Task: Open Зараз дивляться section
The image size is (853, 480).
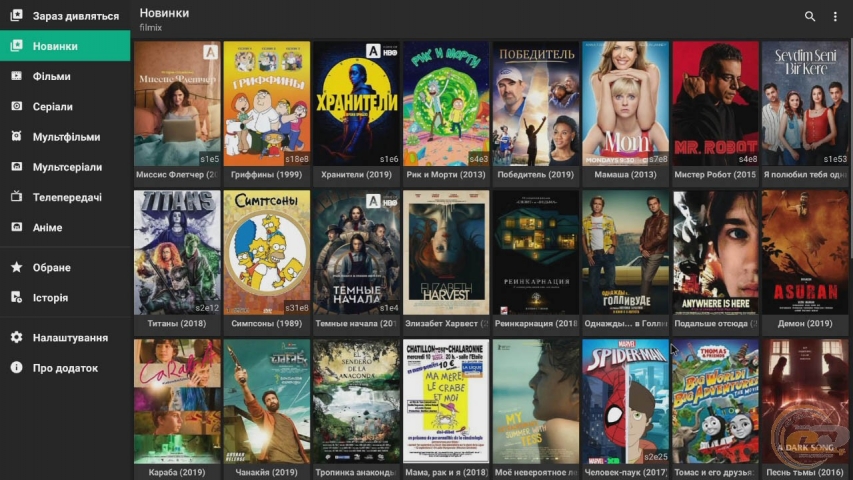Action: point(65,16)
